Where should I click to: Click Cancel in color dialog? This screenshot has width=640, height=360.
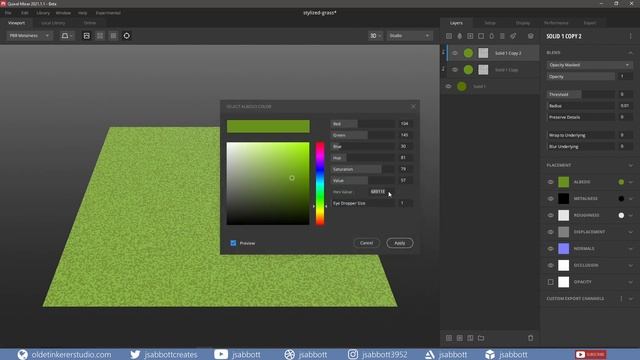coord(366,243)
